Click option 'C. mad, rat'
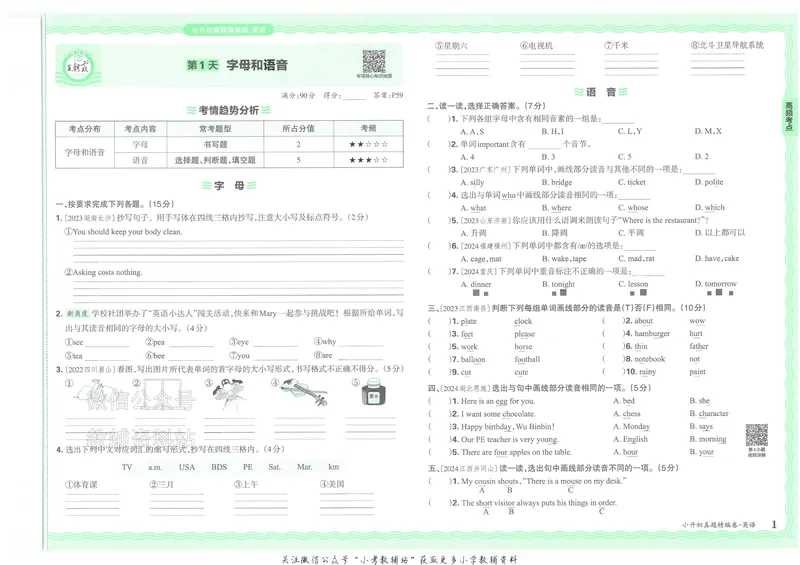800x565 pixels. click(636, 258)
